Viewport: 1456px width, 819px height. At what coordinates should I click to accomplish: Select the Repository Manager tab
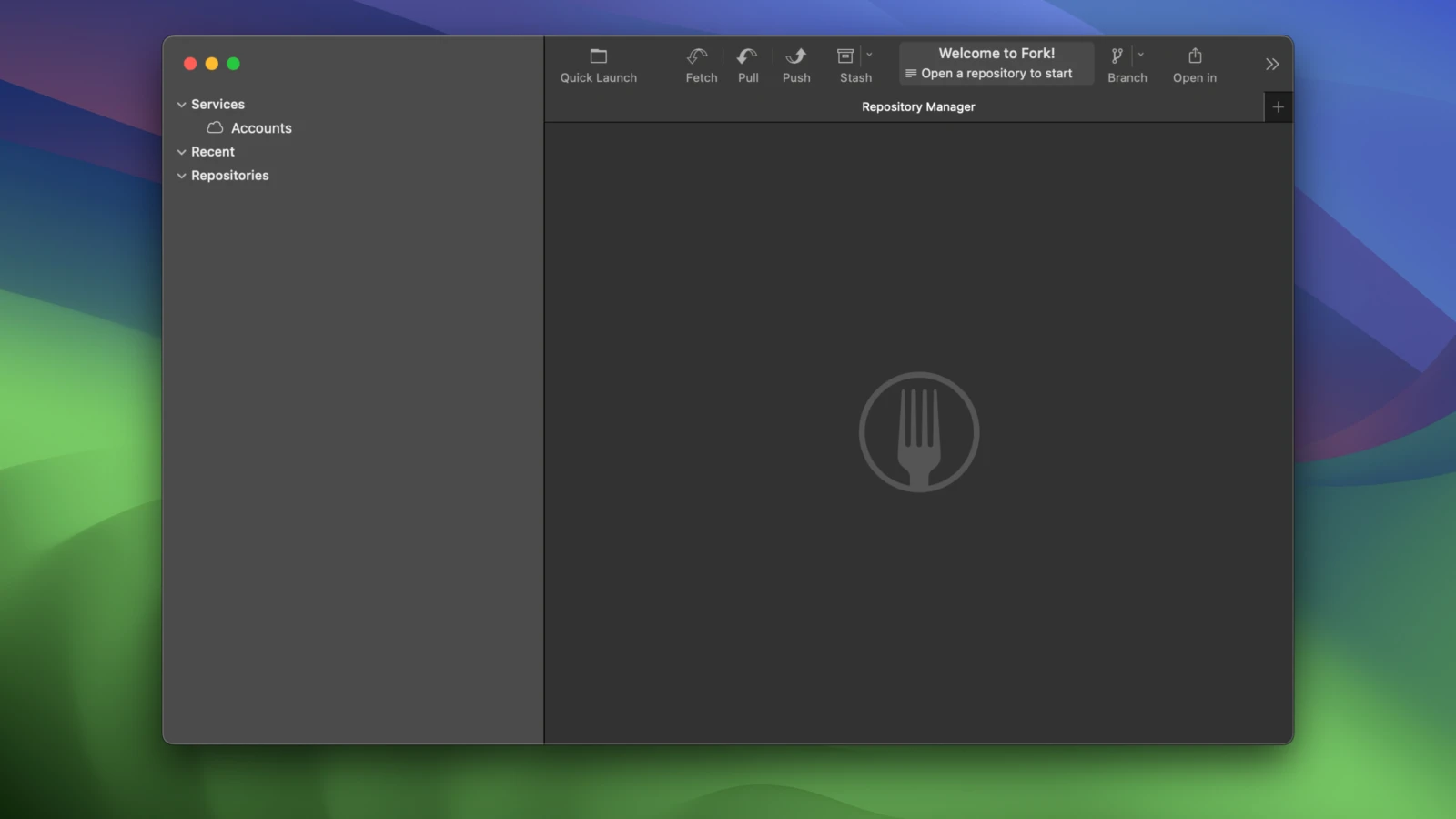918,107
